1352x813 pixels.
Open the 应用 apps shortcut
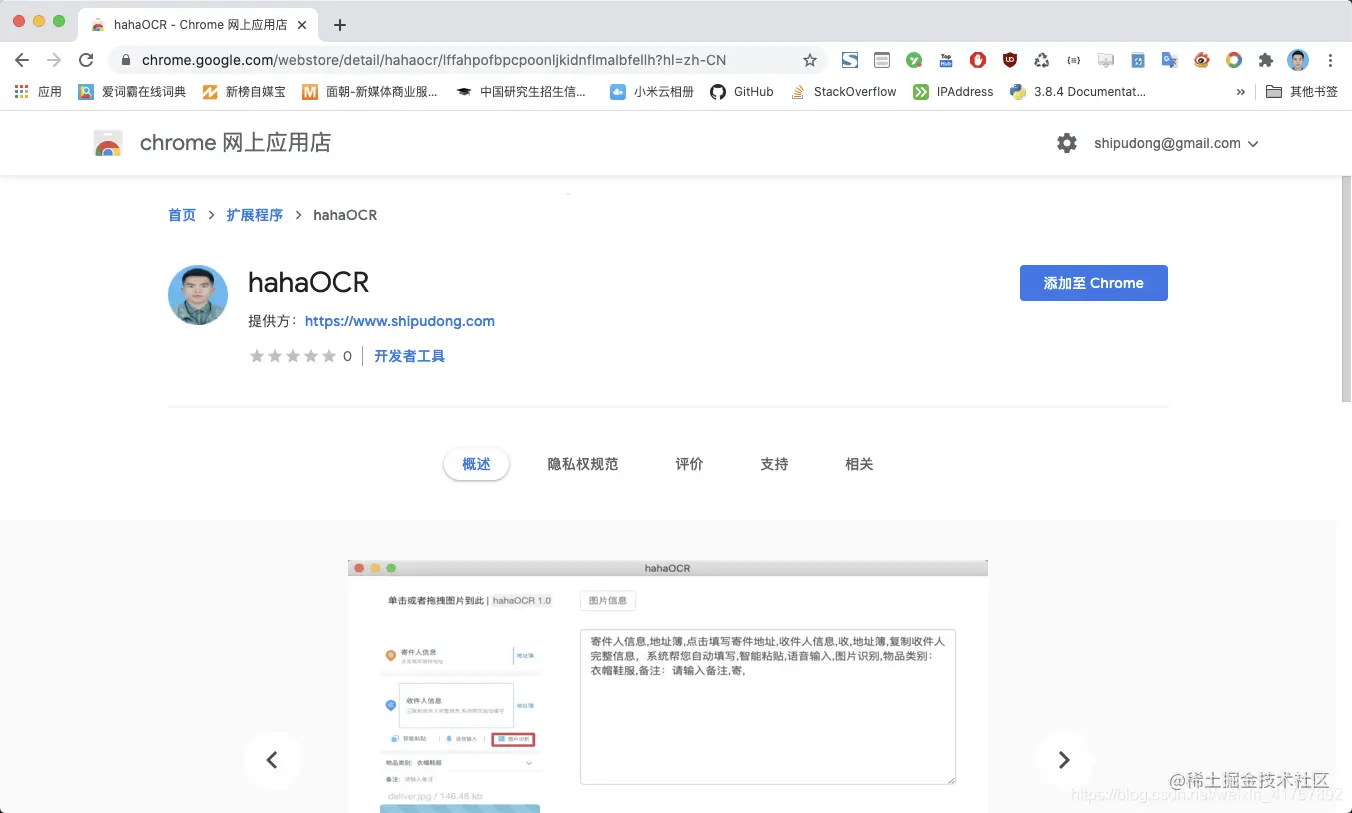tap(38, 91)
